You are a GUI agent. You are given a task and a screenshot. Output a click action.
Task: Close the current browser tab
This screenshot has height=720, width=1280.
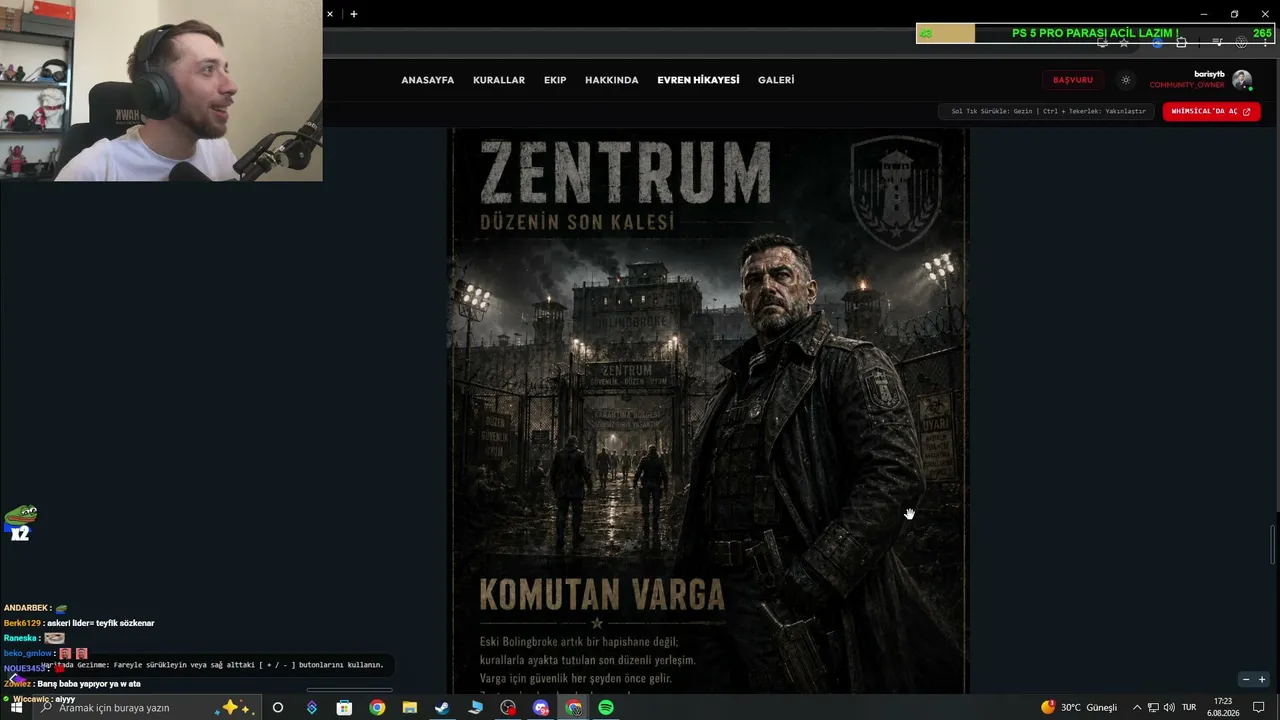pos(330,14)
